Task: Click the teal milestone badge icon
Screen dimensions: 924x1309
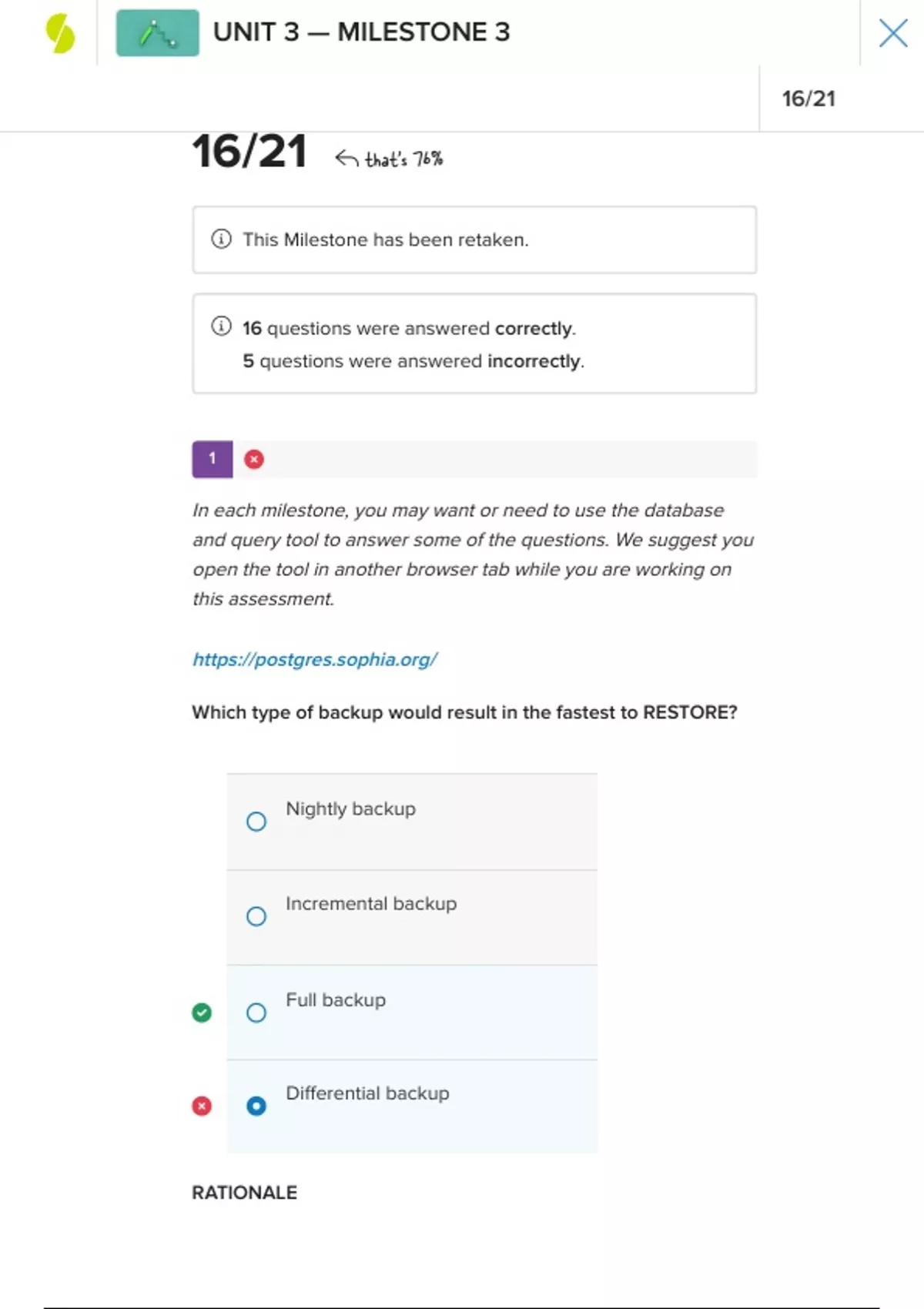Action: 158,33
